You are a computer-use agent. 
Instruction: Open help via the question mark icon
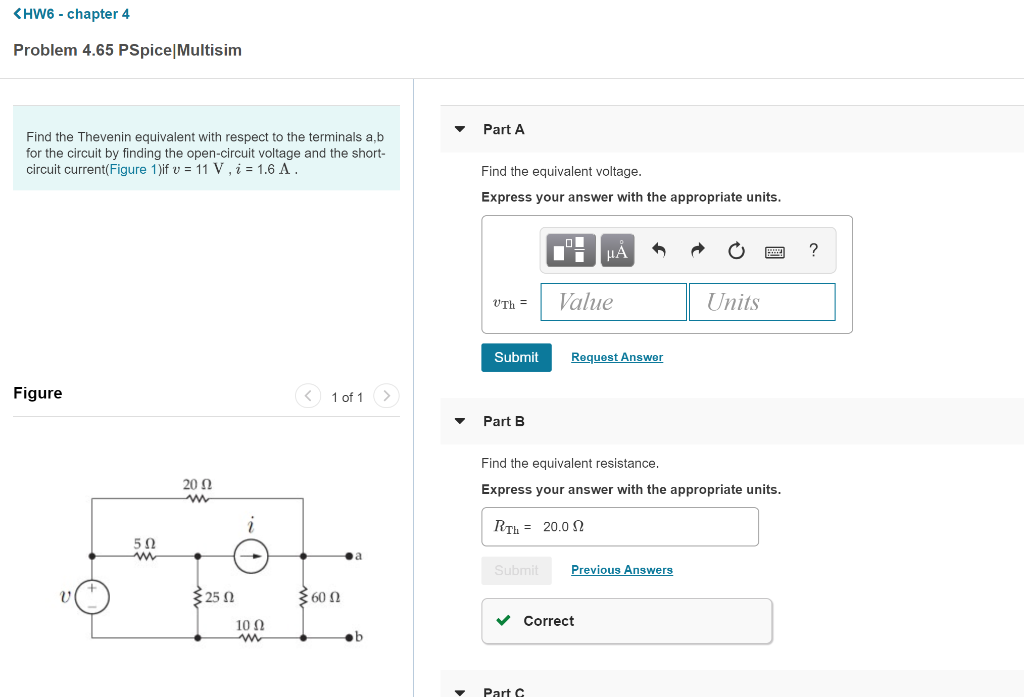813,250
